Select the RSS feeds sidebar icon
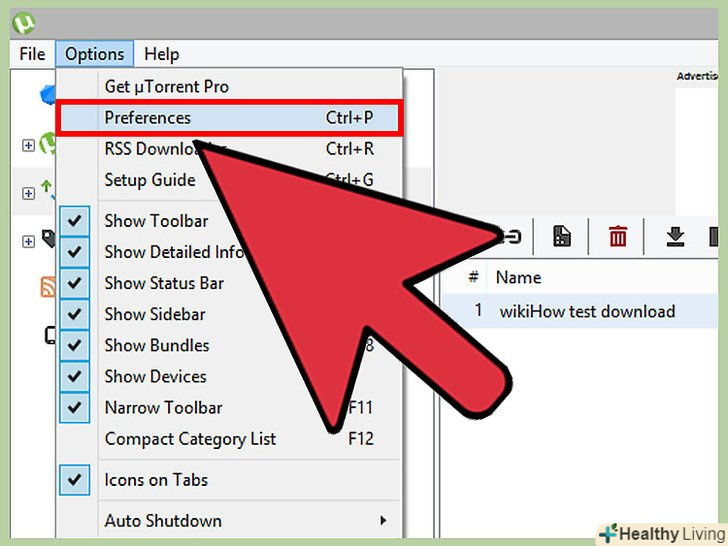The image size is (728, 546). [48, 286]
